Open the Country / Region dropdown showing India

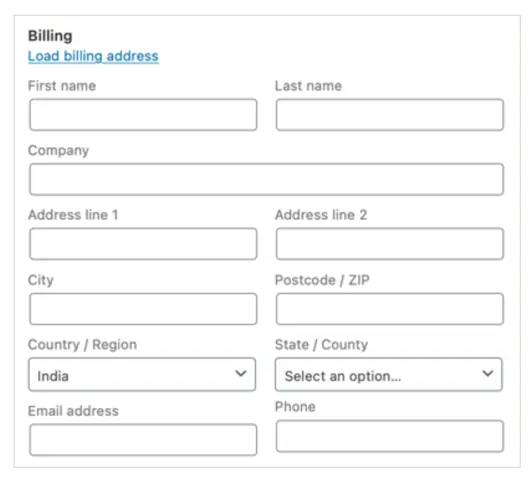pyautogui.click(x=142, y=375)
